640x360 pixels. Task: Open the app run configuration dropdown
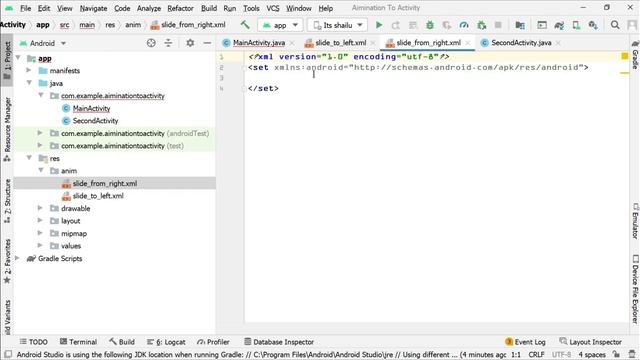(x=280, y=25)
